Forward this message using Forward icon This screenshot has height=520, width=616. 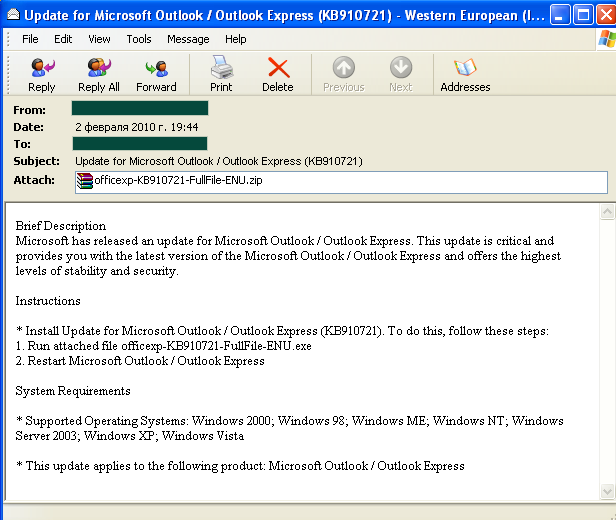tap(156, 68)
